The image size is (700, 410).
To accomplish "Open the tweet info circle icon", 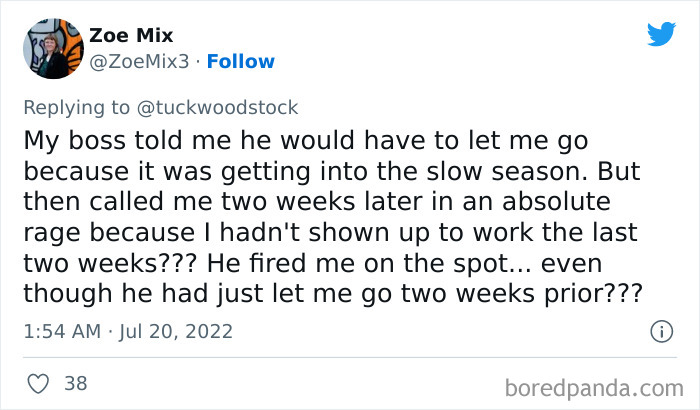I will click(x=660, y=330).
